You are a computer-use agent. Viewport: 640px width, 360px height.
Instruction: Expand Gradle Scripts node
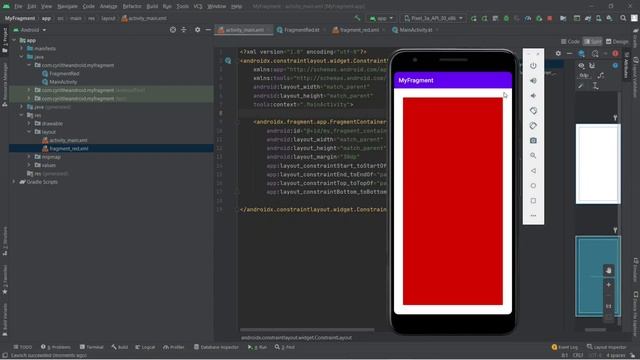point(14,182)
